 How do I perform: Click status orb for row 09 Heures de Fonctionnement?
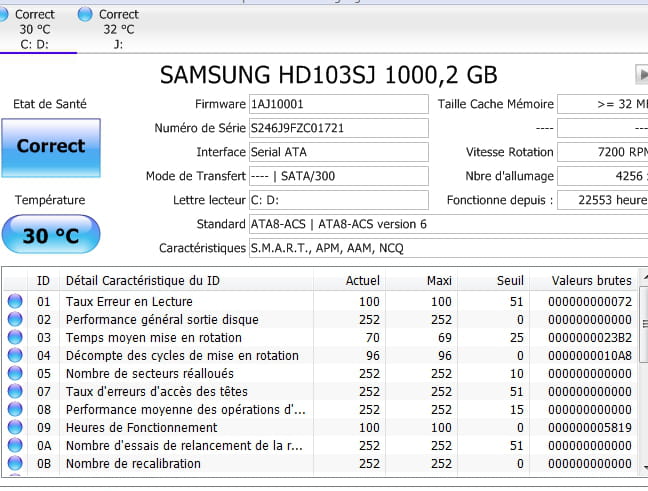(15, 427)
